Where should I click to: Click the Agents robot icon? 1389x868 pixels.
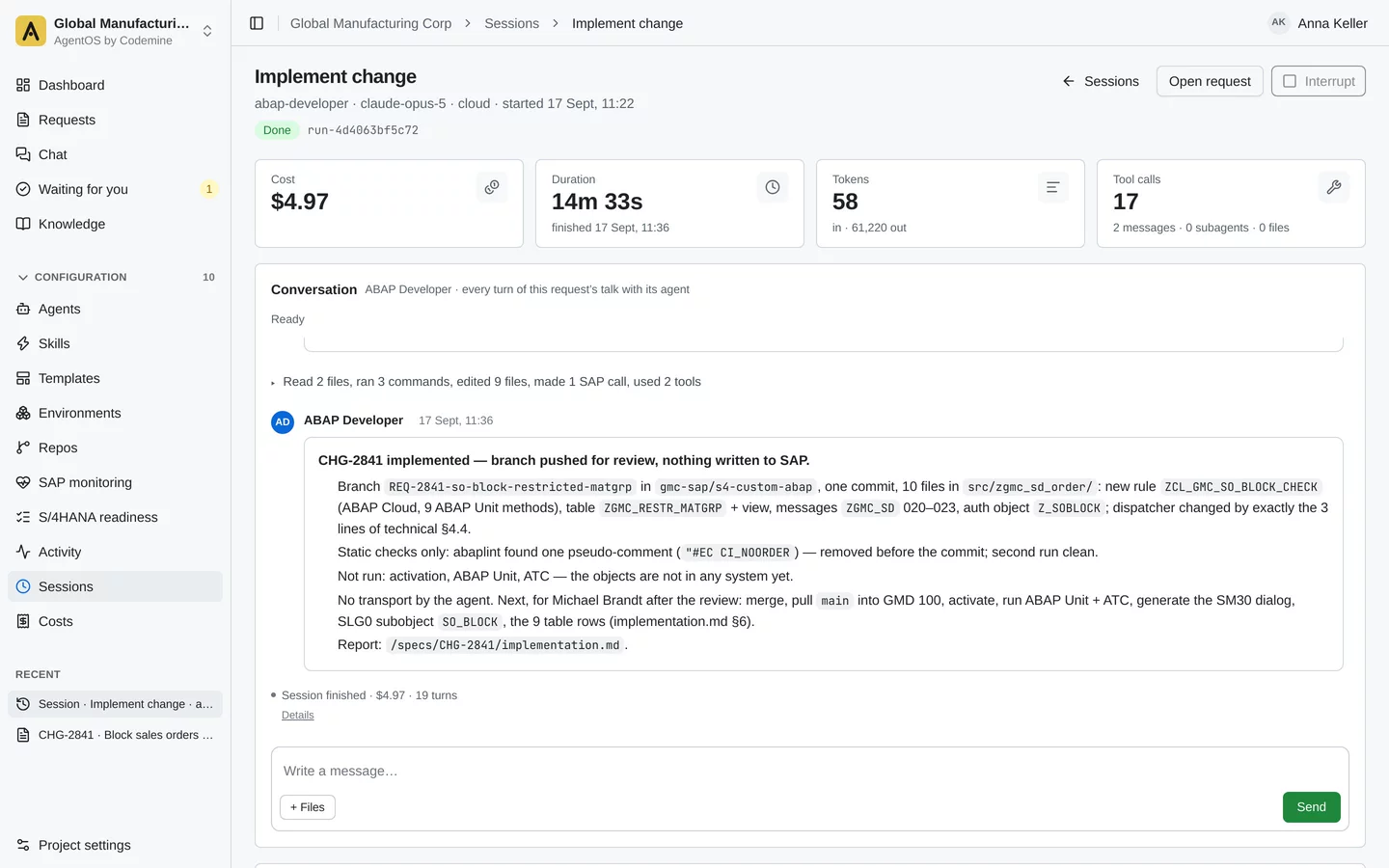point(23,309)
